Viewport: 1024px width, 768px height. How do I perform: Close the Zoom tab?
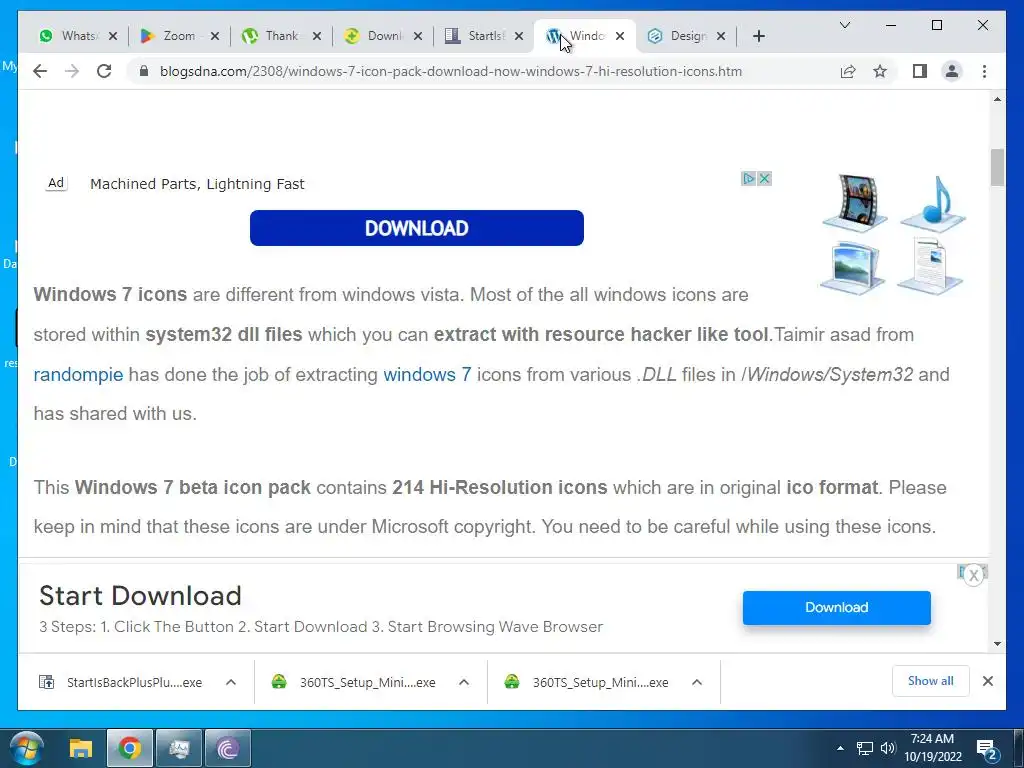(215, 36)
